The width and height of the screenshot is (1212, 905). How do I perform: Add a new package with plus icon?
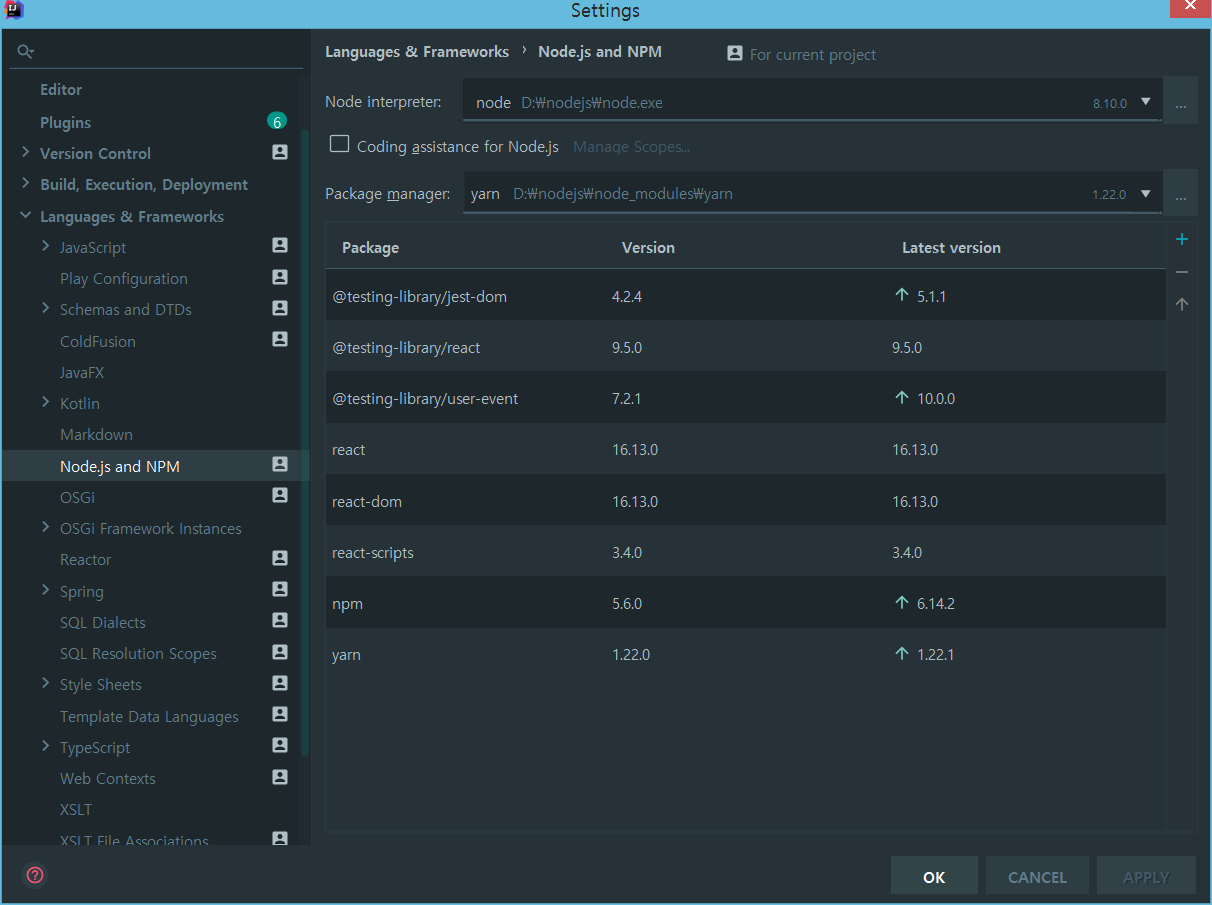tap(1182, 239)
